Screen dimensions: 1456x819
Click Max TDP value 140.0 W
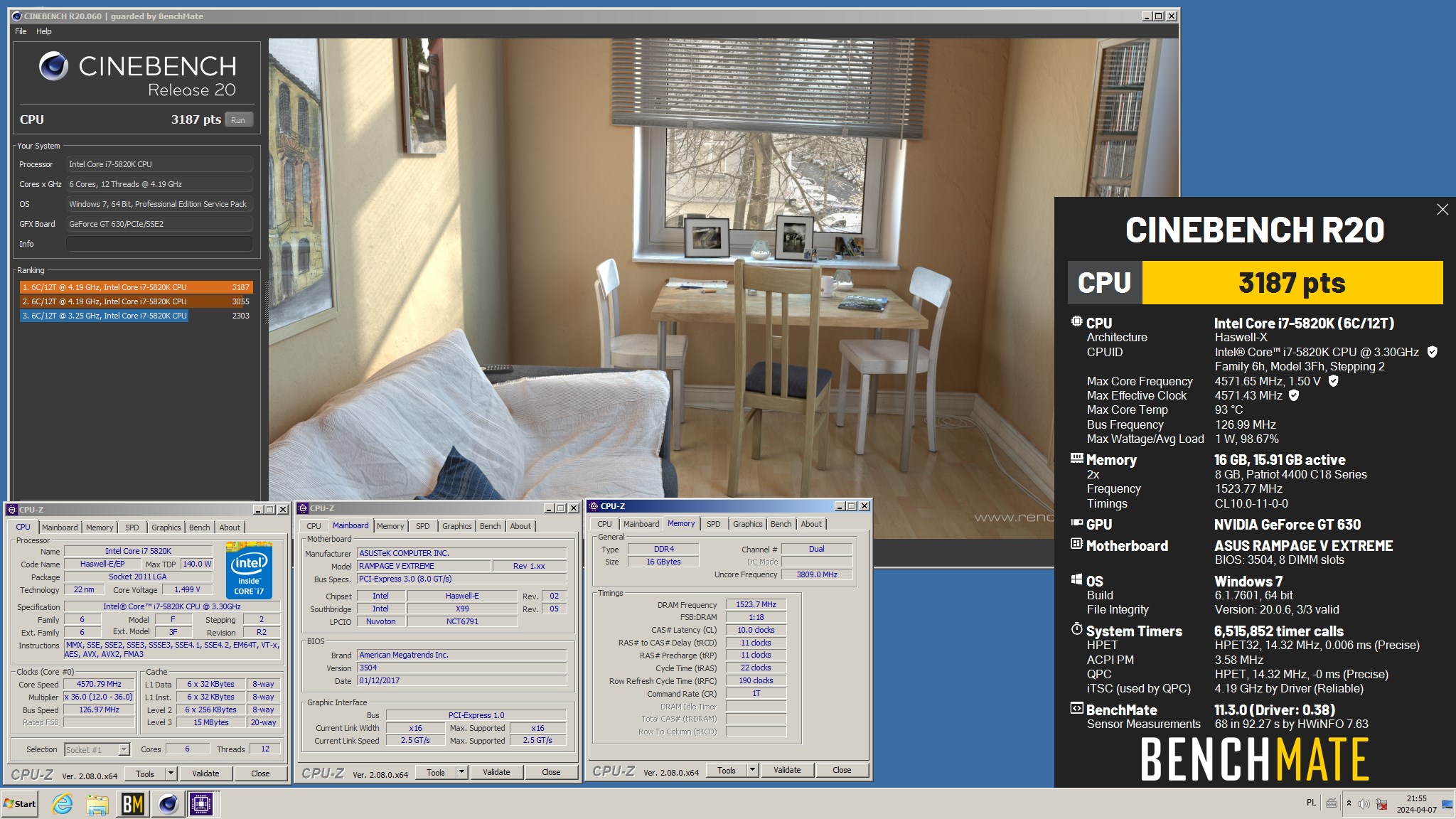coord(197,564)
